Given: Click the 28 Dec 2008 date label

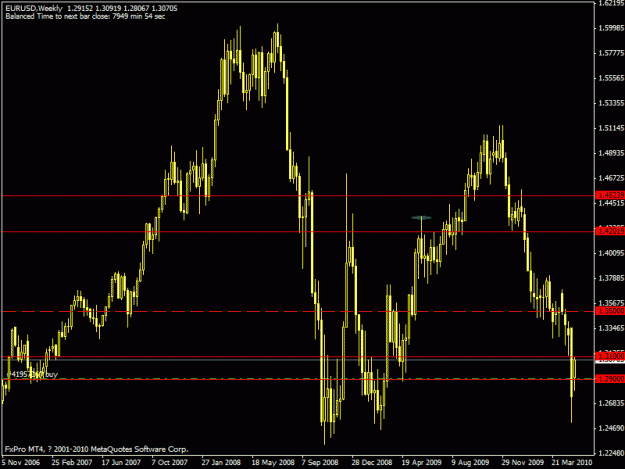Looking at the screenshot, I should click(371, 462).
